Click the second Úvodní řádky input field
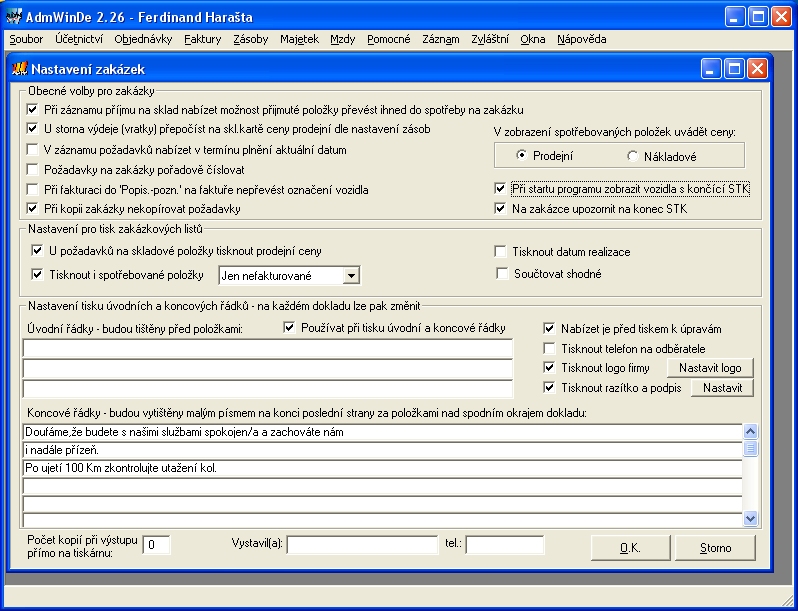This screenshot has height=611, width=798. [x=268, y=368]
